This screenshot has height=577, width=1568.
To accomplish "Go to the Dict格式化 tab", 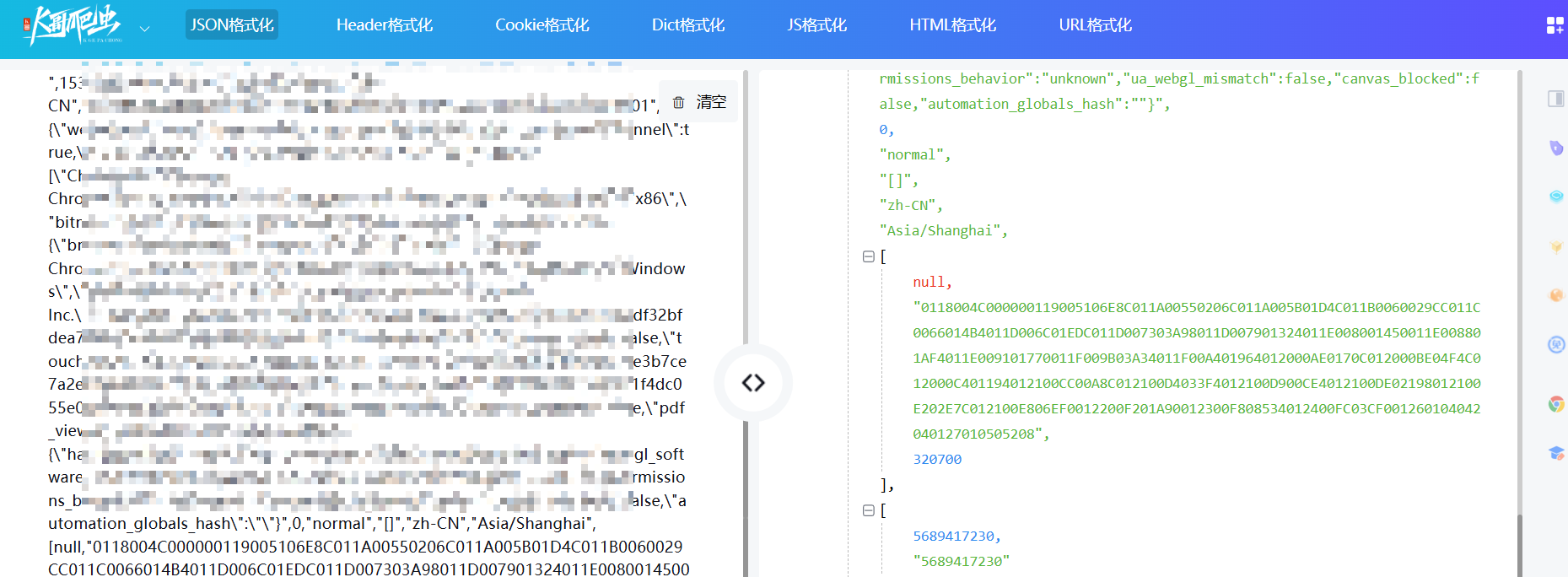I will [688, 25].
